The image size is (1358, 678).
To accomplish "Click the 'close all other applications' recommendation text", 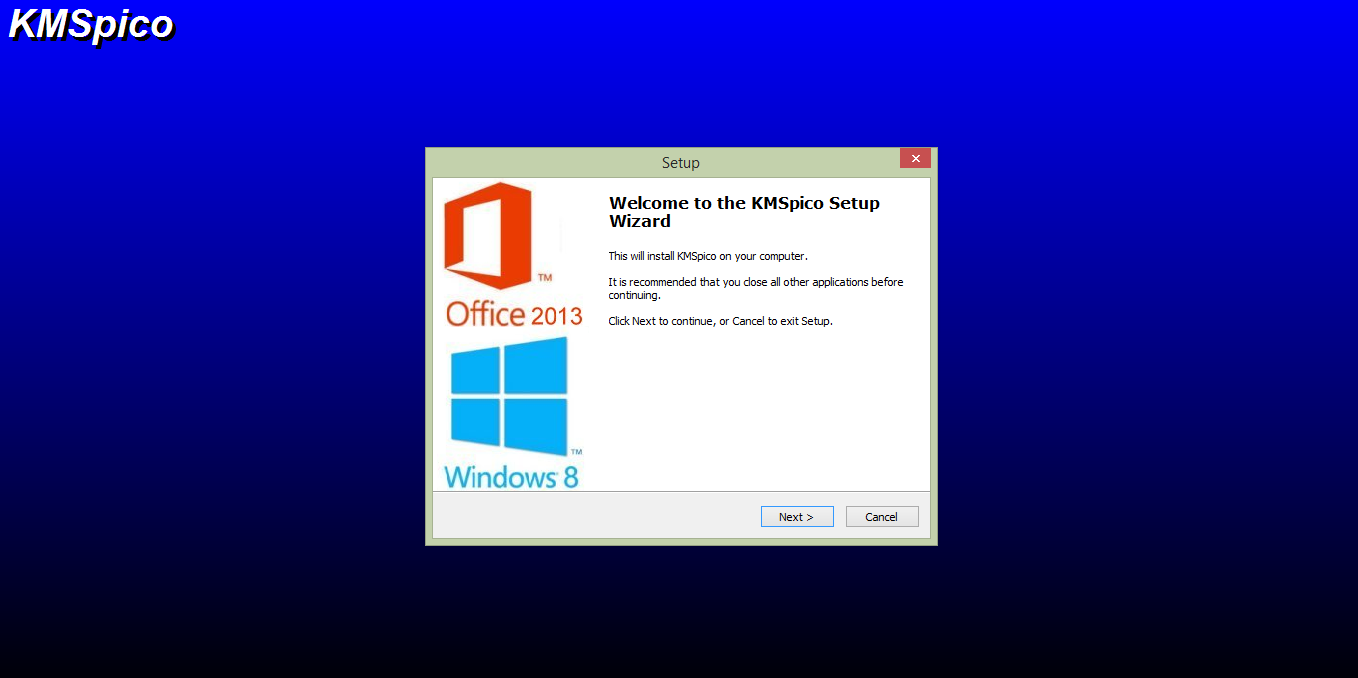I will pos(756,289).
